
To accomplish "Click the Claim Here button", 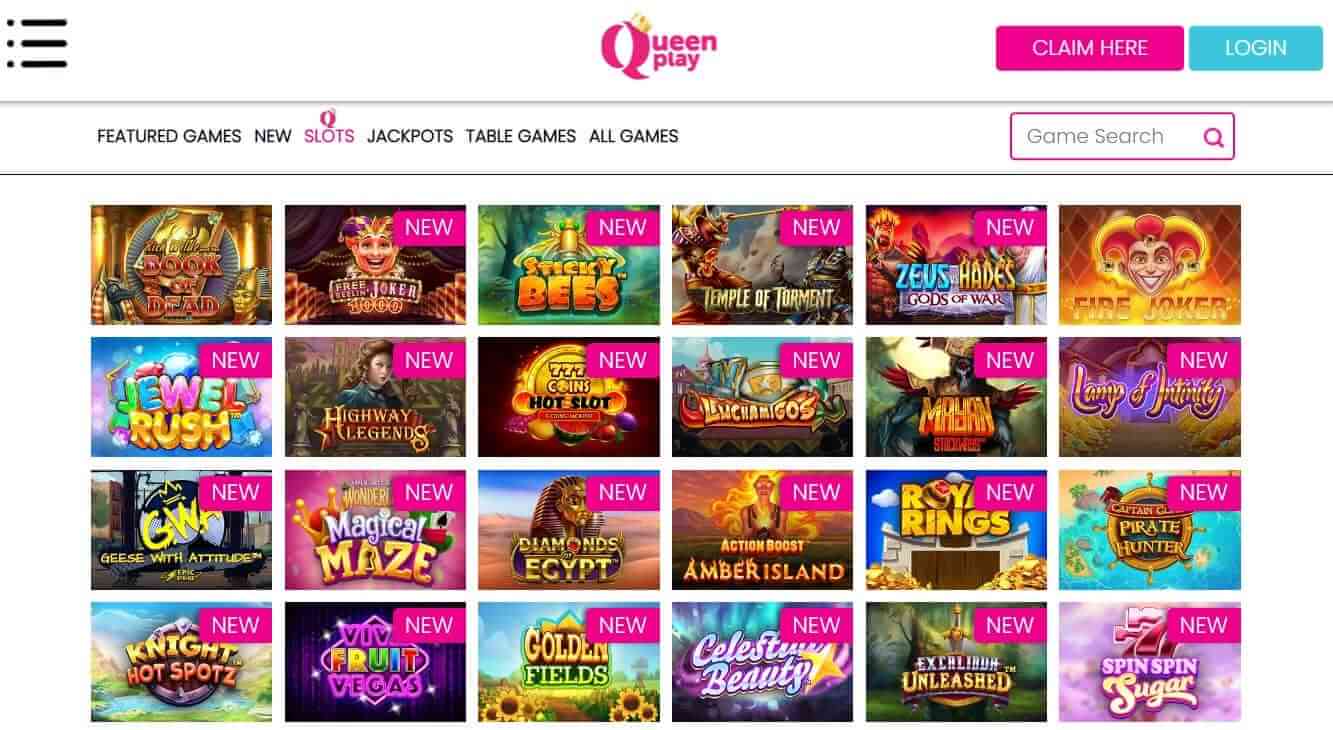I will point(1090,48).
